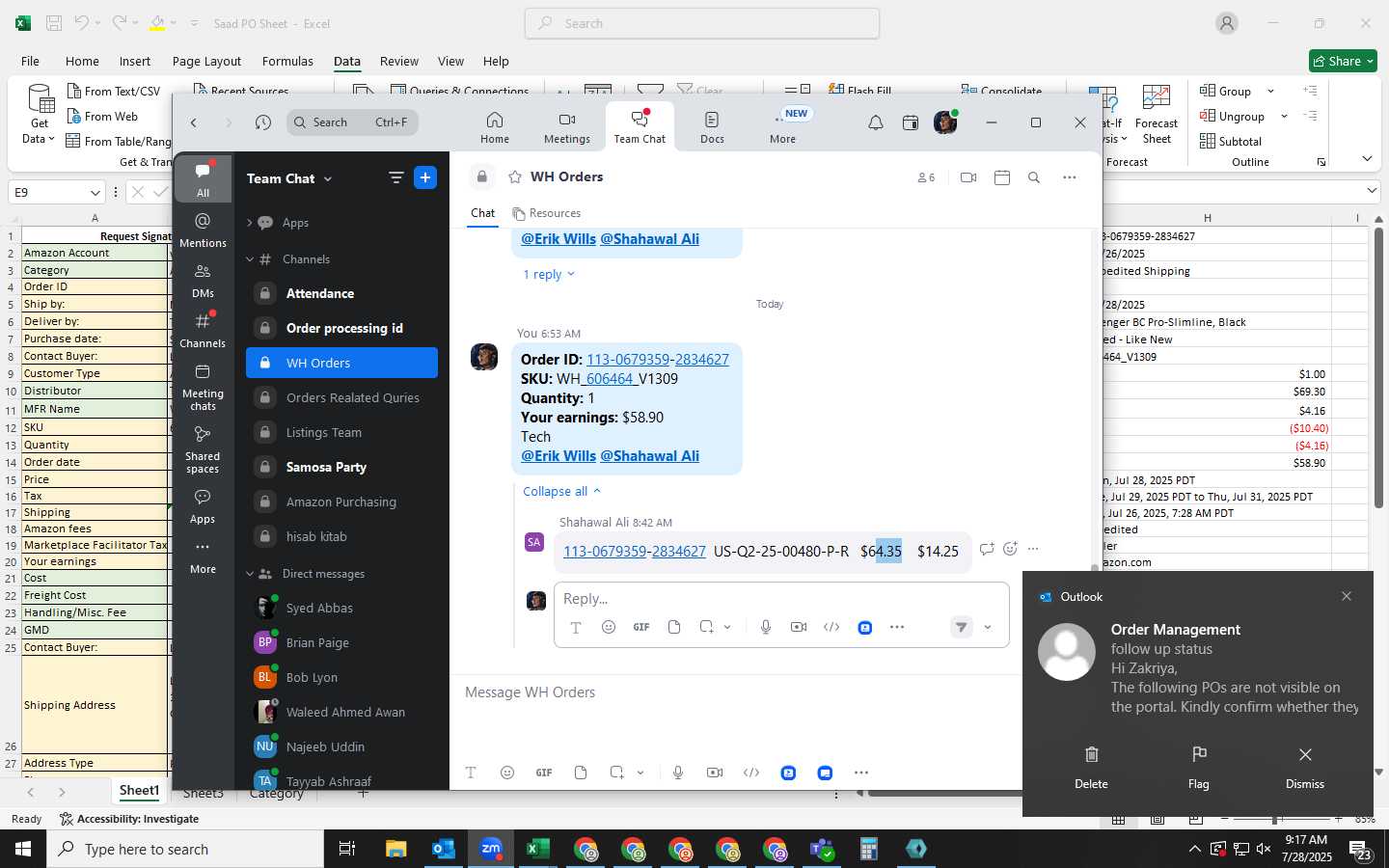Search within WH Orders channel

point(1034,177)
